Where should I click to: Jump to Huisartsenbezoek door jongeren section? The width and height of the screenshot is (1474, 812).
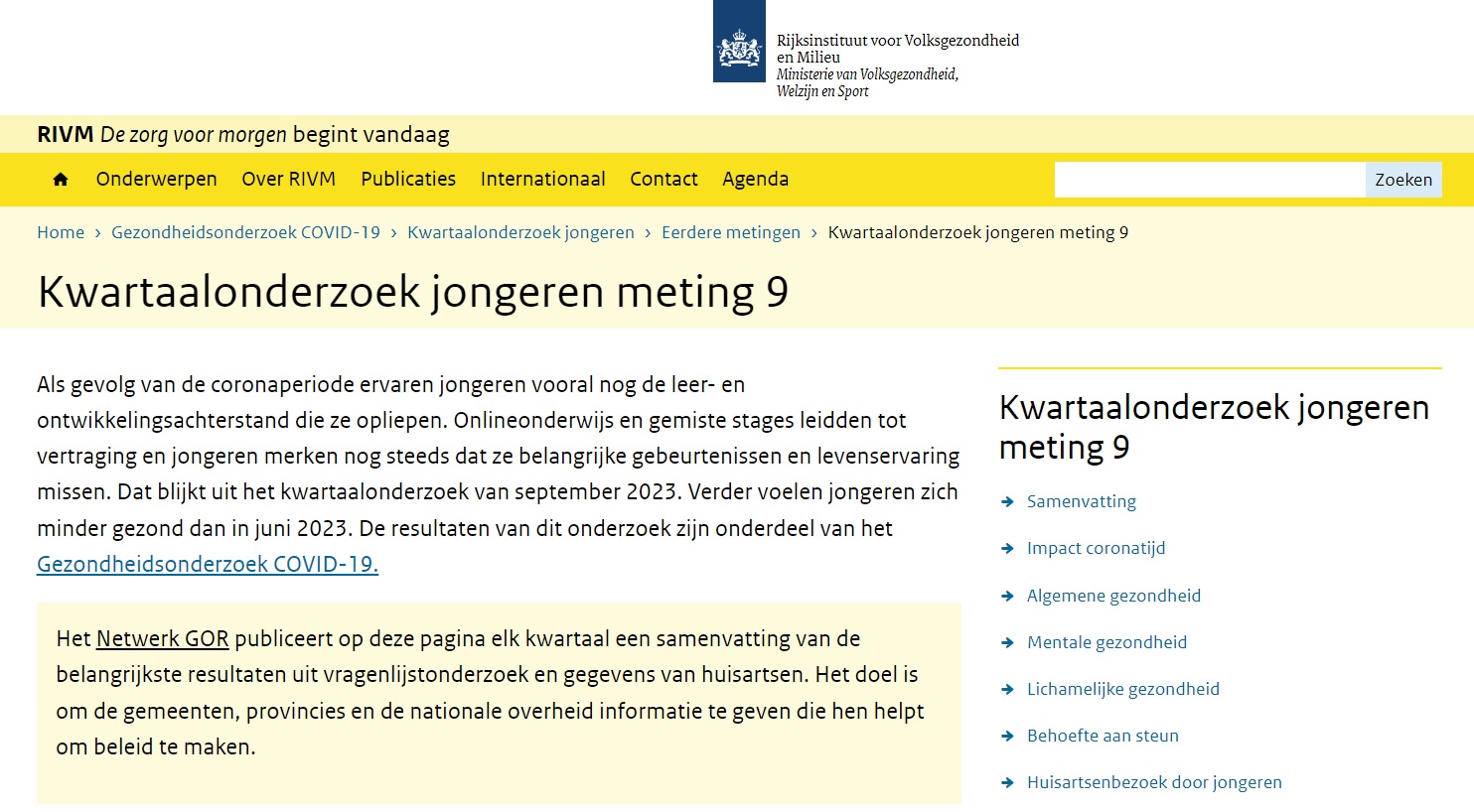(x=1153, y=782)
